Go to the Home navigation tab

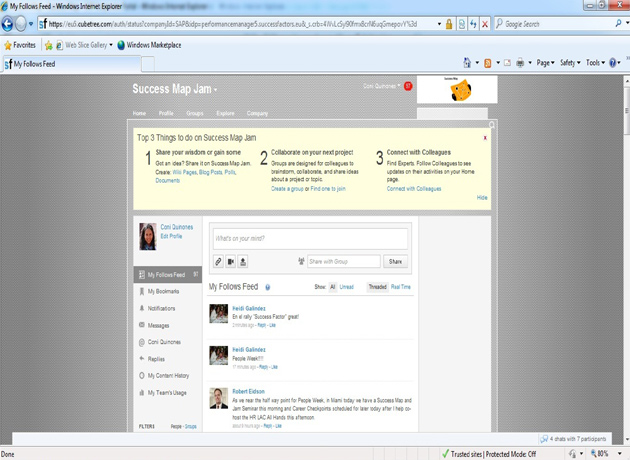139,113
